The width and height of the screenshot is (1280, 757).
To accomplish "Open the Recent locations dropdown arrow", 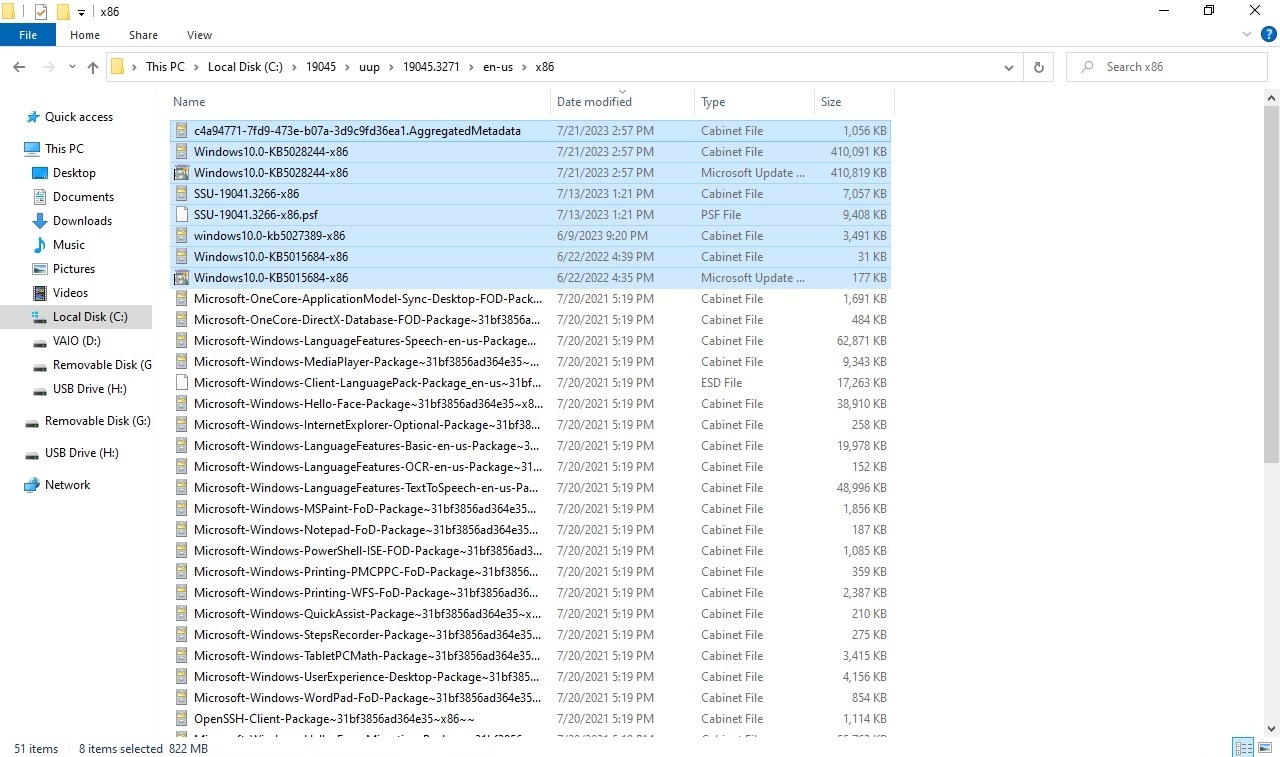I will pos(71,67).
